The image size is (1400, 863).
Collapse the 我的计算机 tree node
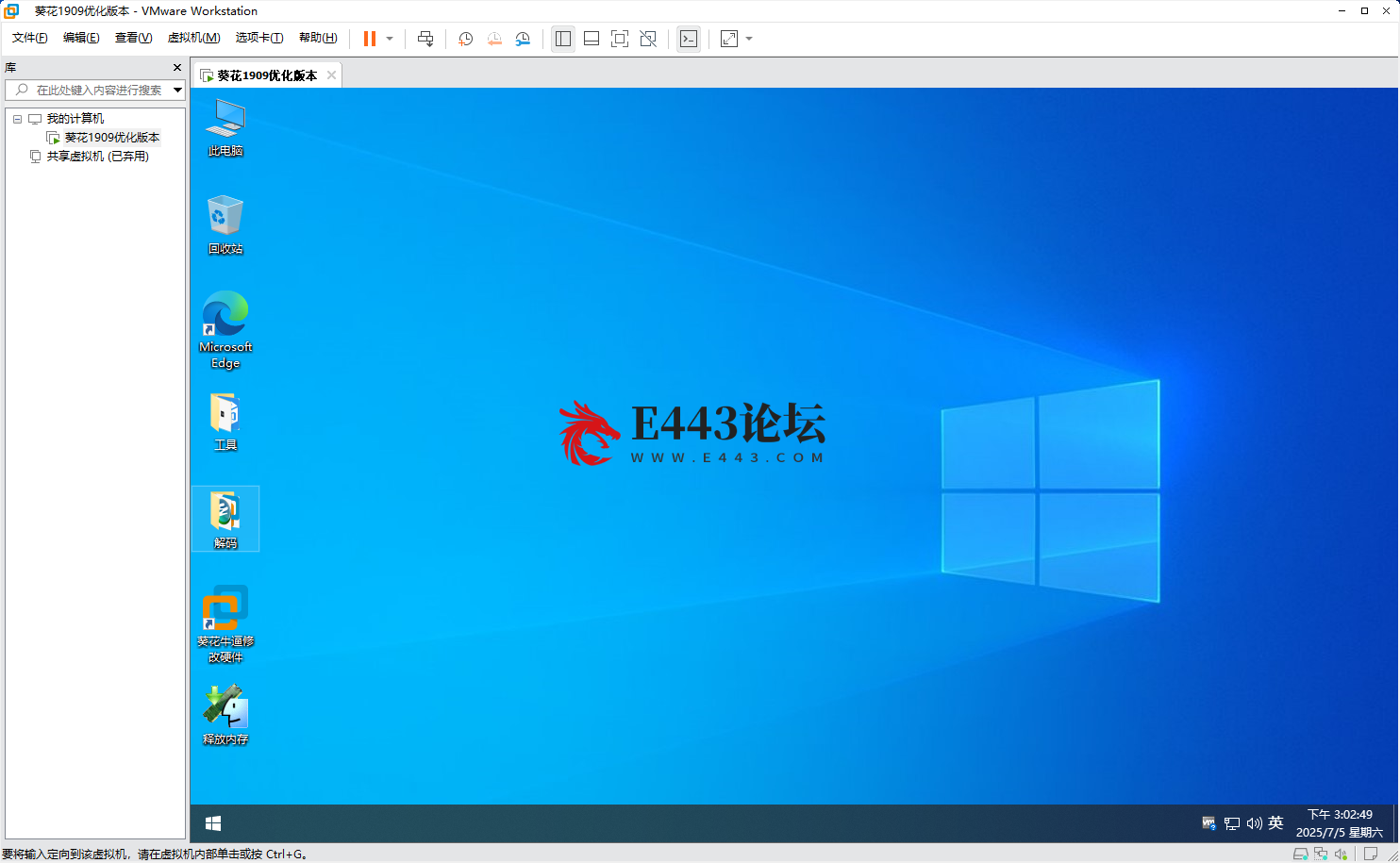pos(17,119)
